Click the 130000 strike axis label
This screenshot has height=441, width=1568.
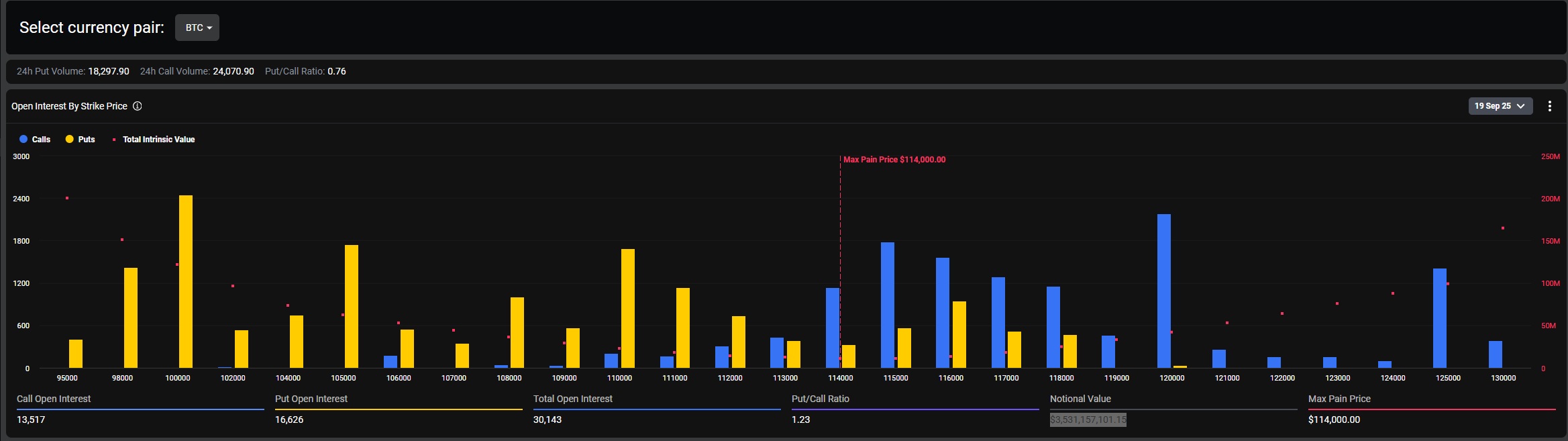[x=1504, y=378]
